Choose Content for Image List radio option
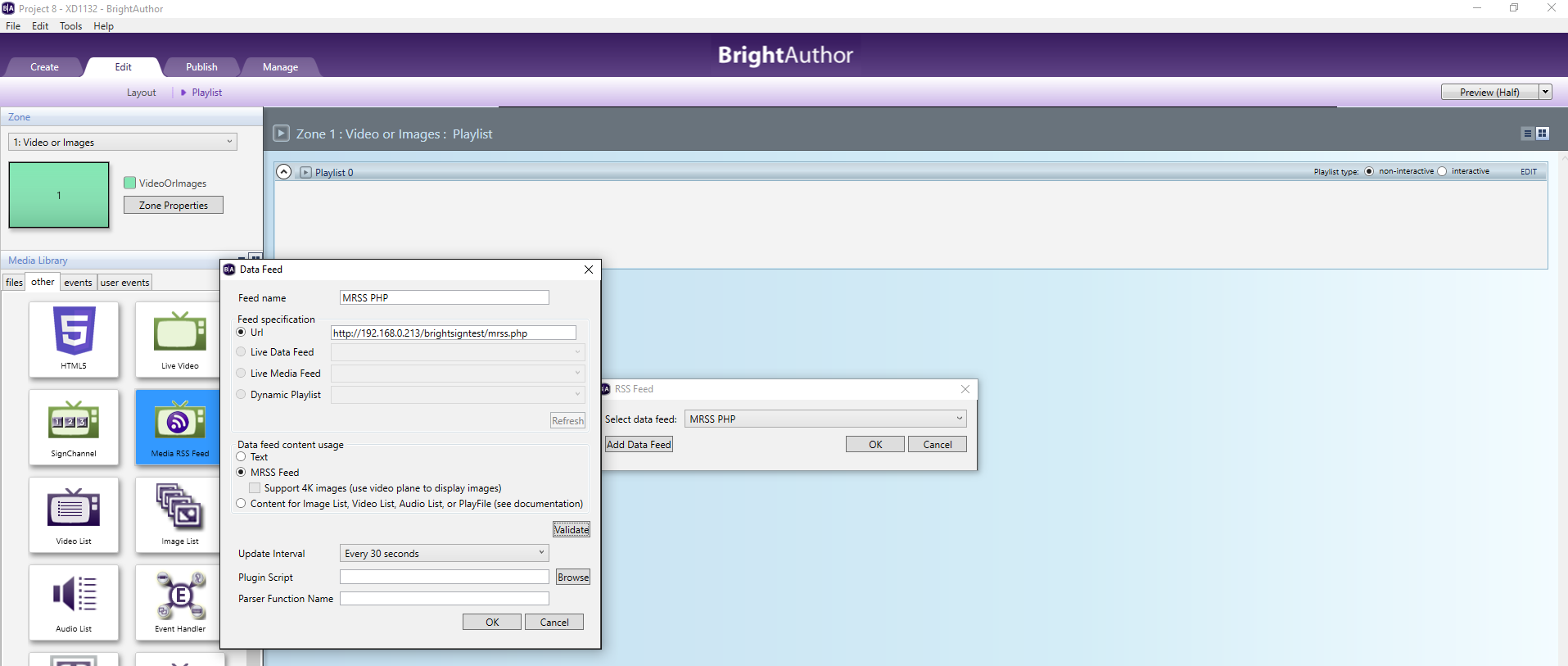 tap(241, 504)
